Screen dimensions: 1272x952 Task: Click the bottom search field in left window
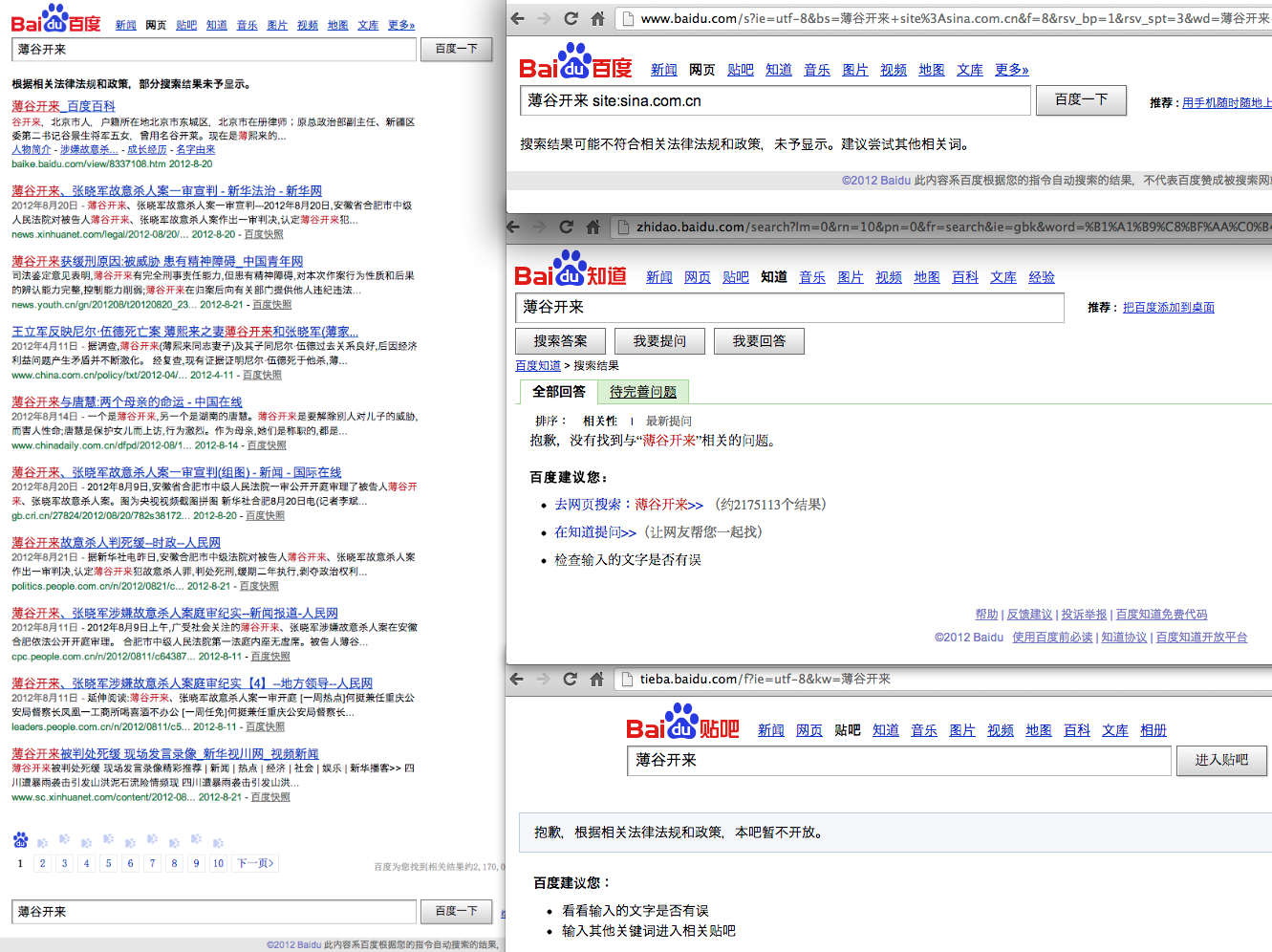(x=214, y=911)
